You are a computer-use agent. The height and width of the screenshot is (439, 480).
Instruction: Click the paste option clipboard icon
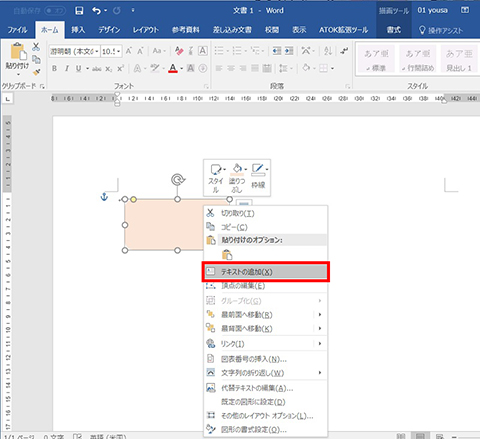pos(227,255)
